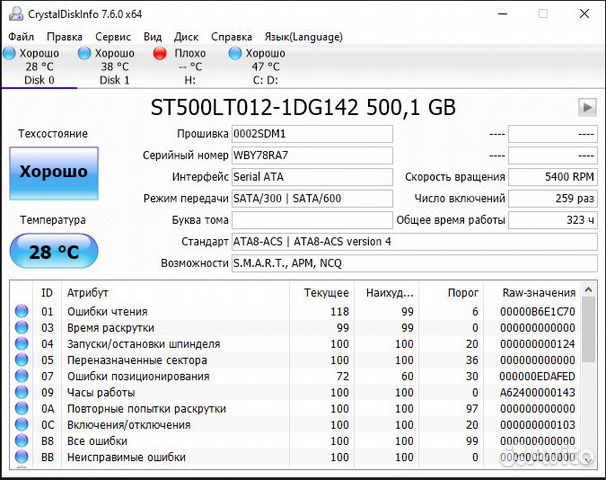Click status orb of row BB Неисправимые ошибки

22,457
